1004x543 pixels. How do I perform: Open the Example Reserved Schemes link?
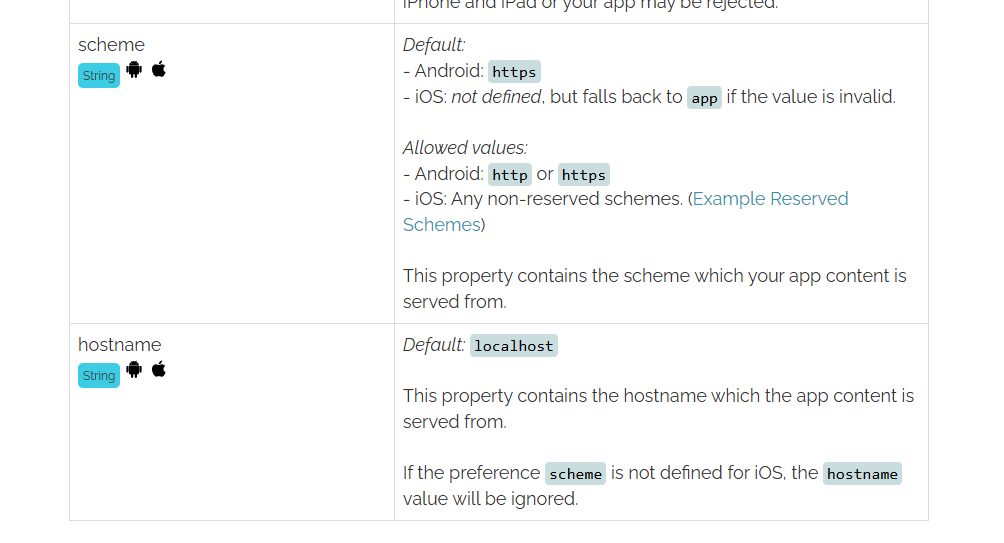tap(626, 211)
